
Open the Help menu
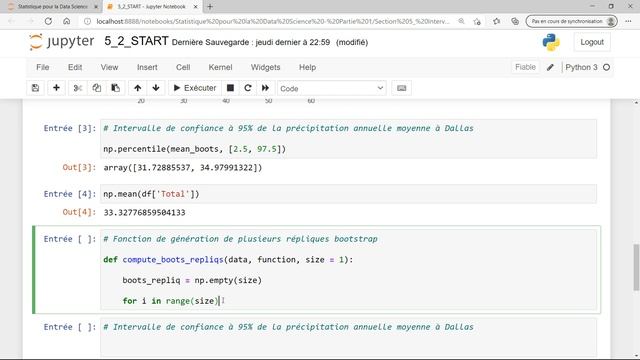point(307,67)
